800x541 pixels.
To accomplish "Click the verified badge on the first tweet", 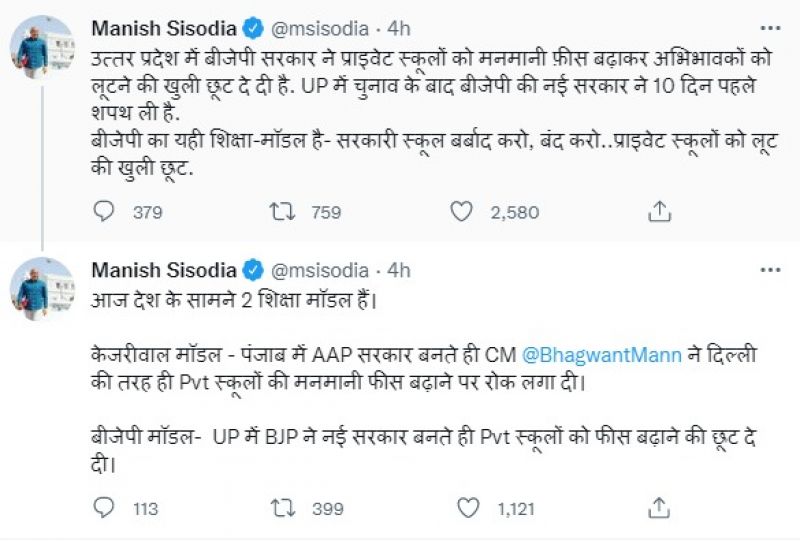I will pos(254,27).
